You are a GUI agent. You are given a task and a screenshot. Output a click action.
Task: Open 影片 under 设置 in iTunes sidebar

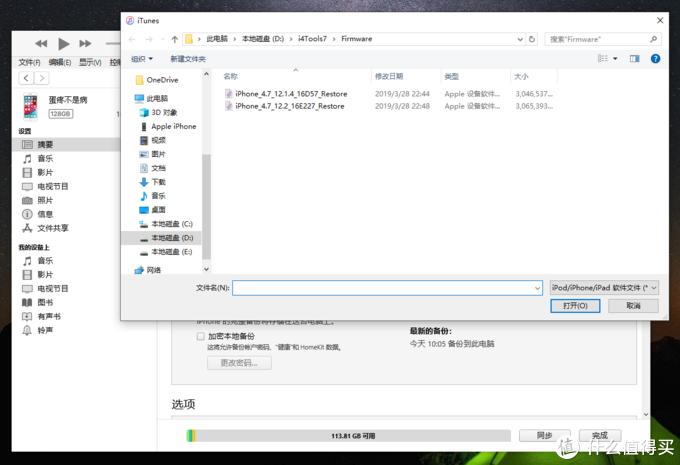coord(45,172)
